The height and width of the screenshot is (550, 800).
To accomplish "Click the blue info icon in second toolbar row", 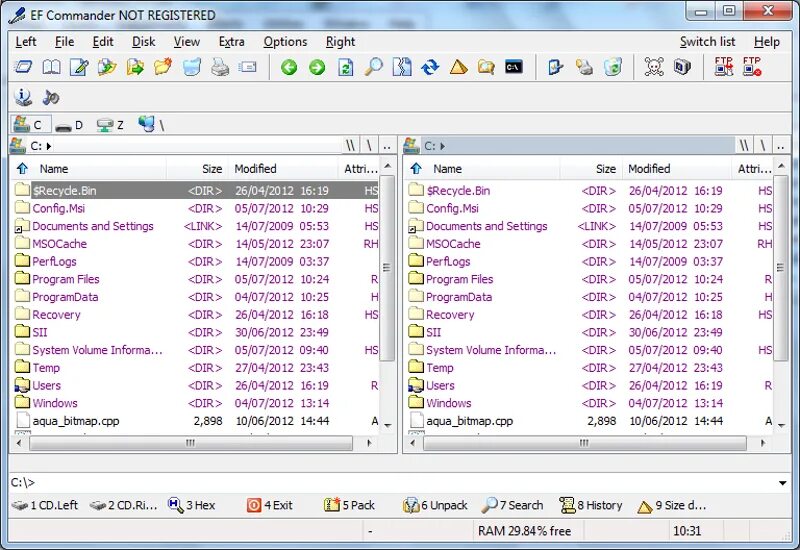I will pos(23,97).
